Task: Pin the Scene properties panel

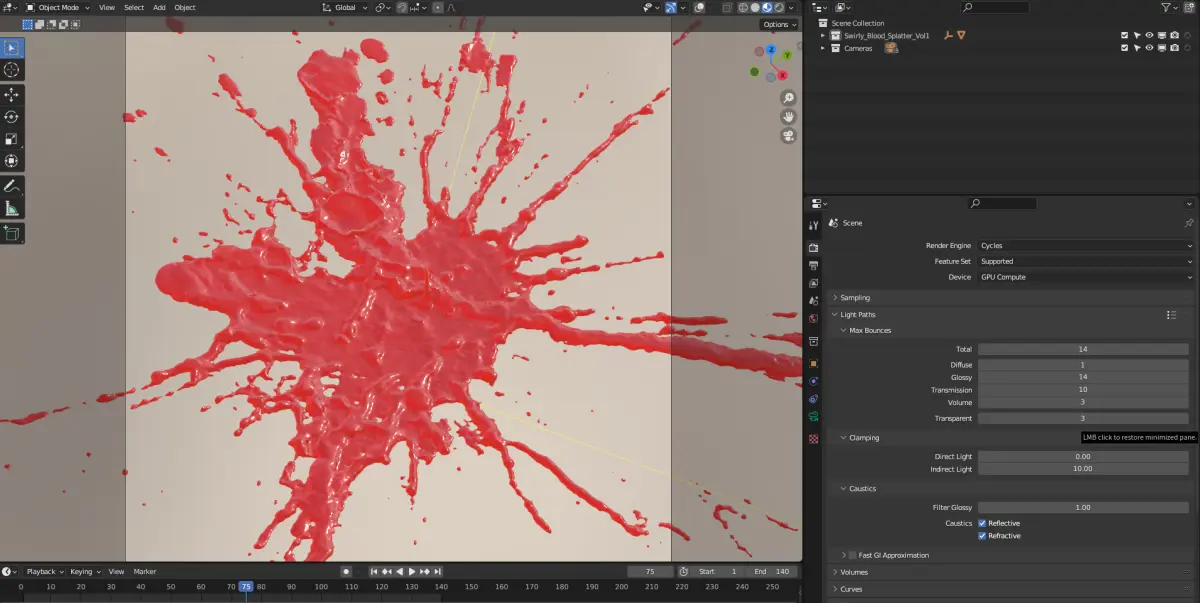Action: [x=1189, y=223]
